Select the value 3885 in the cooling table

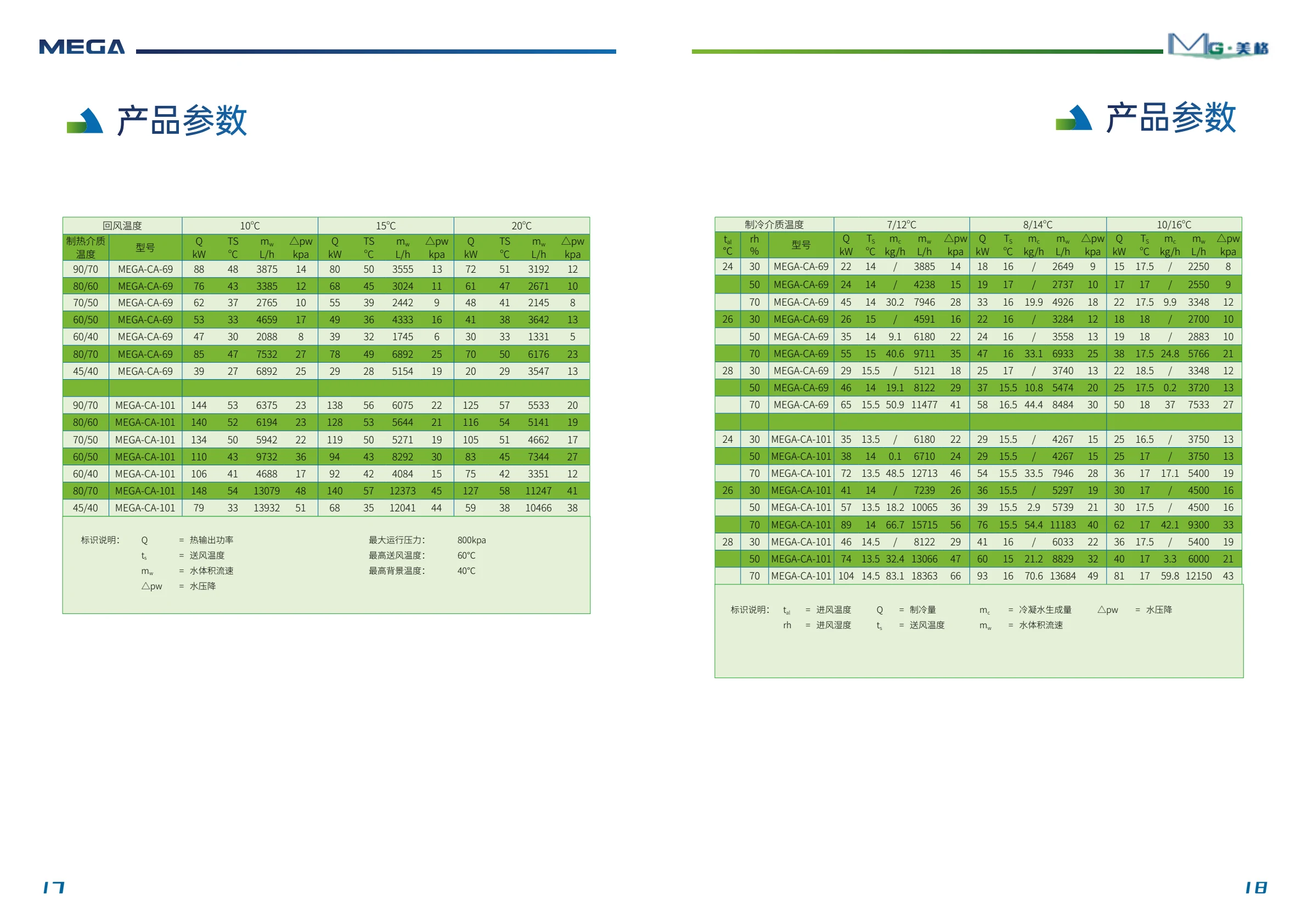925,267
